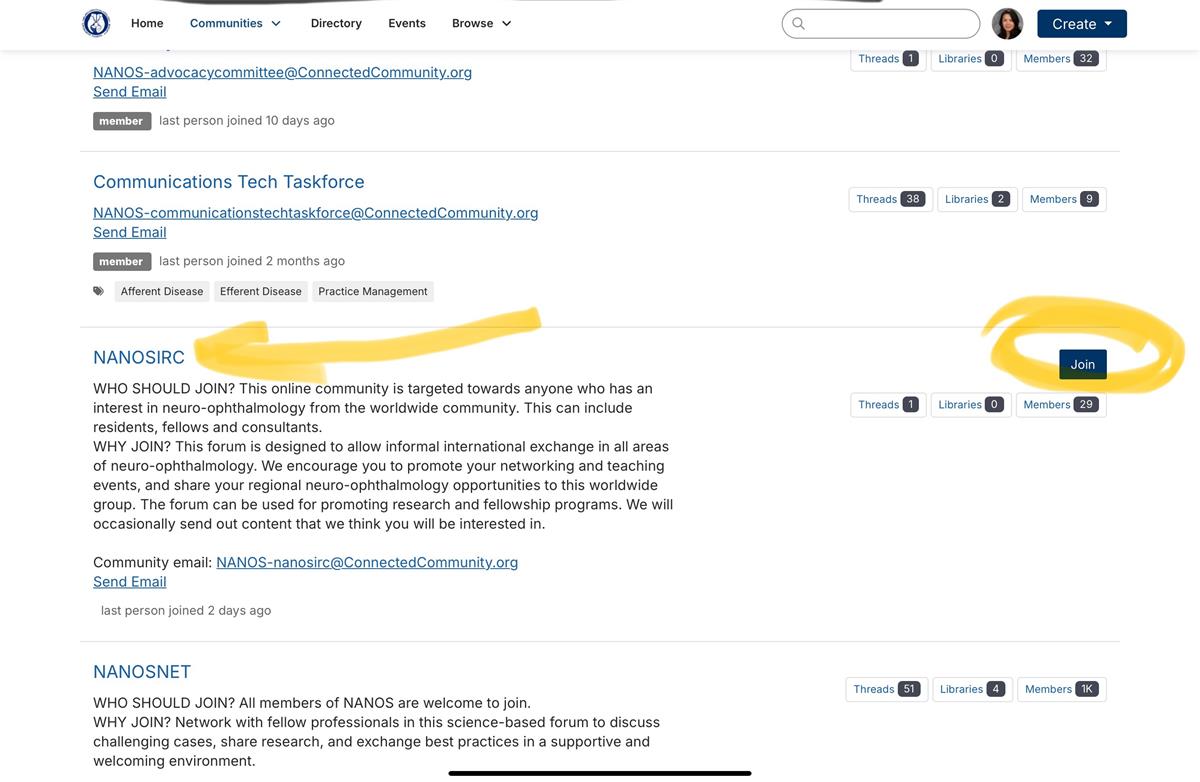Image resolution: width=1200 pixels, height=782 pixels.
Task: Click your profile avatar photo
Action: click(1006, 21)
